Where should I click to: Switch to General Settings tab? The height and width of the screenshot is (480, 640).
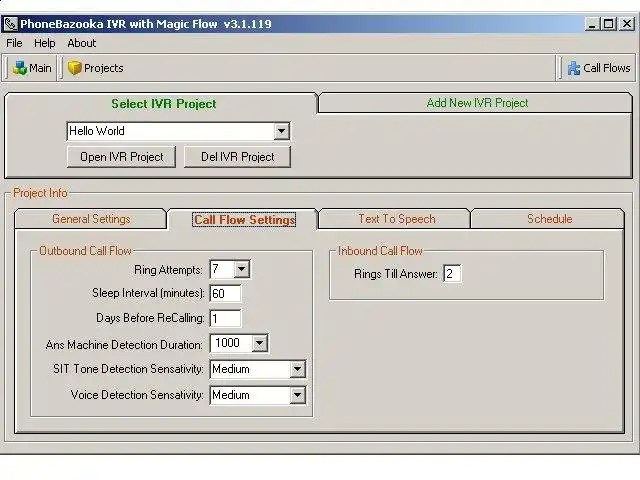[x=91, y=219]
